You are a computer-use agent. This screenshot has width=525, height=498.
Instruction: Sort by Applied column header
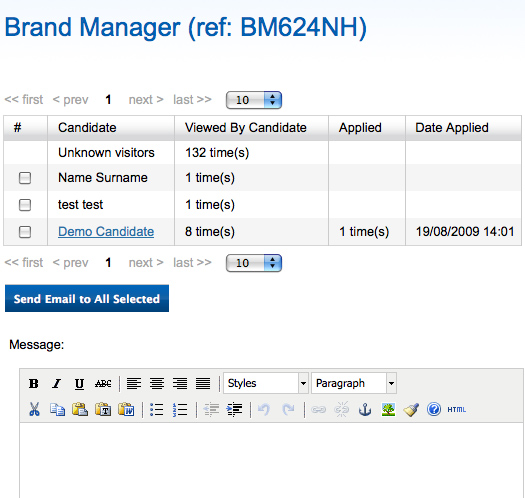367,128
